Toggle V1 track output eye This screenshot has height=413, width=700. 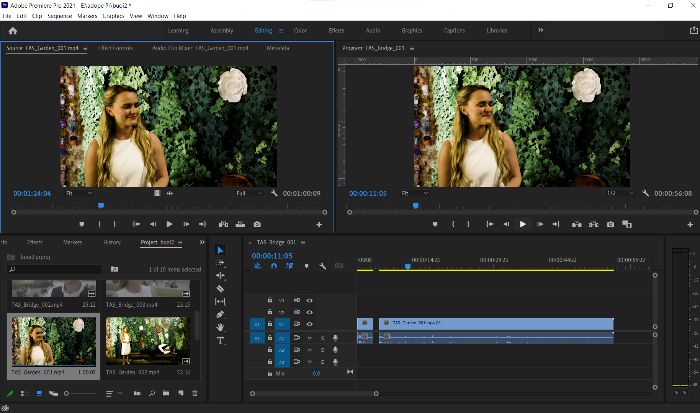(309, 324)
